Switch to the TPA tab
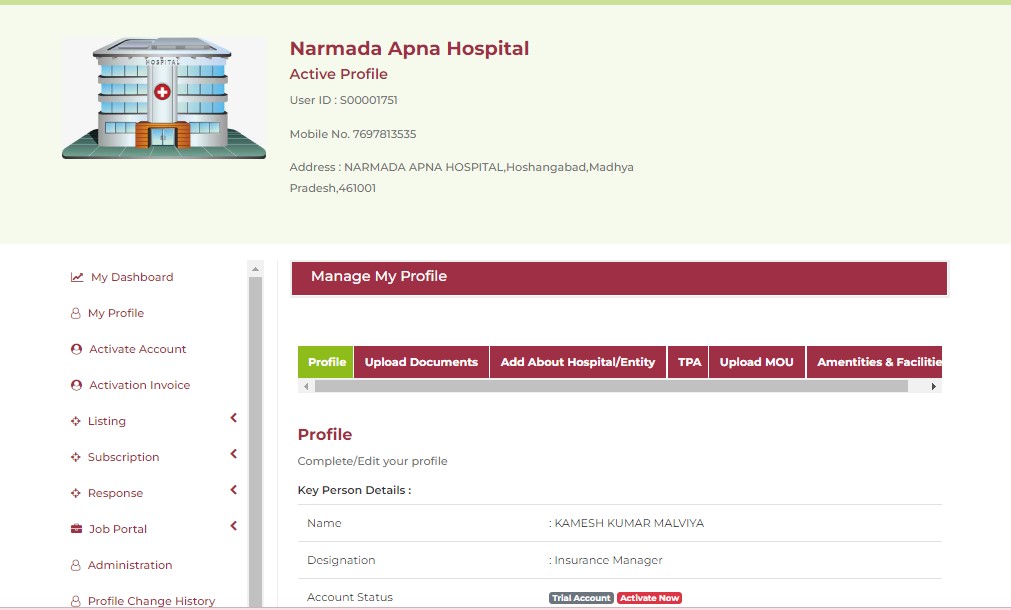 tap(689, 362)
